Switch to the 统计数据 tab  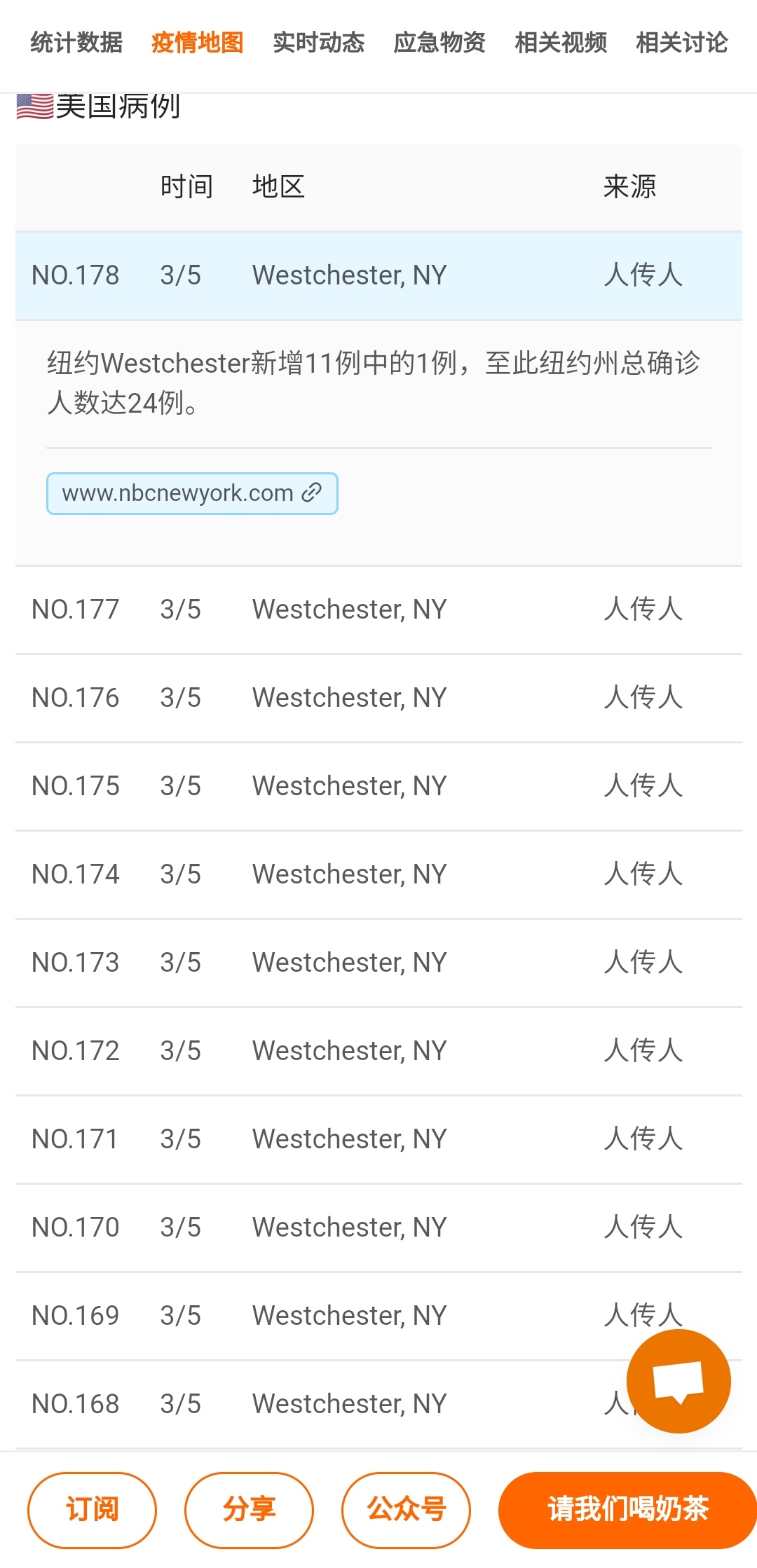point(76,43)
